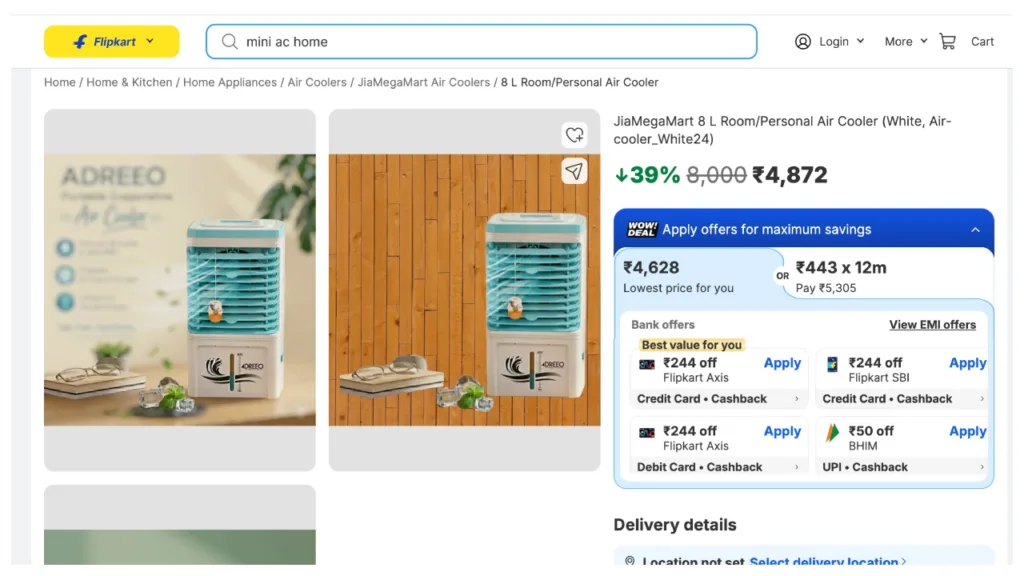The height and width of the screenshot is (576, 1024).
Task: Open the View EMI offers link
Action: (x=932, y=325)
